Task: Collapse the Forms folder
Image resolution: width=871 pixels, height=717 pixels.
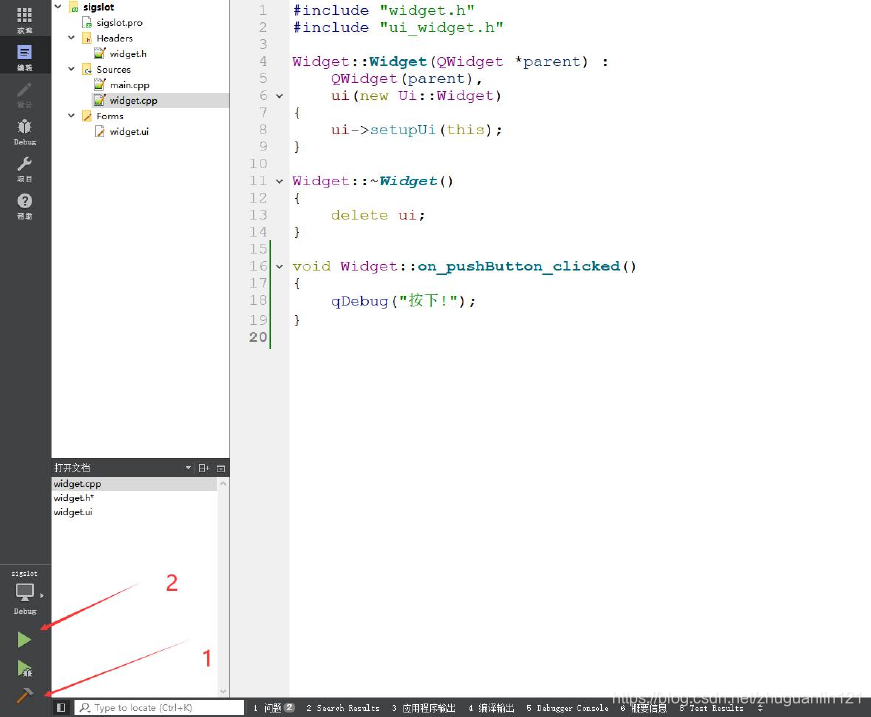Action: coord(71,116)
